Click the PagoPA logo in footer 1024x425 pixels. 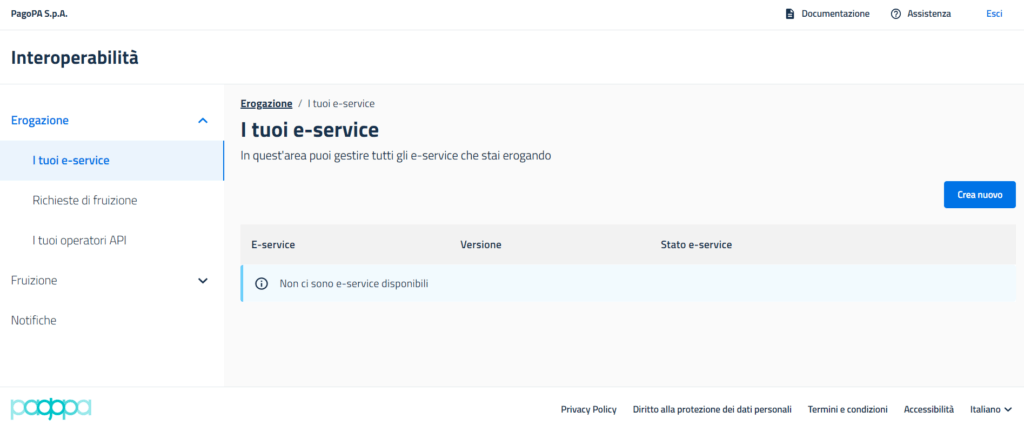[x=51, y=408]
